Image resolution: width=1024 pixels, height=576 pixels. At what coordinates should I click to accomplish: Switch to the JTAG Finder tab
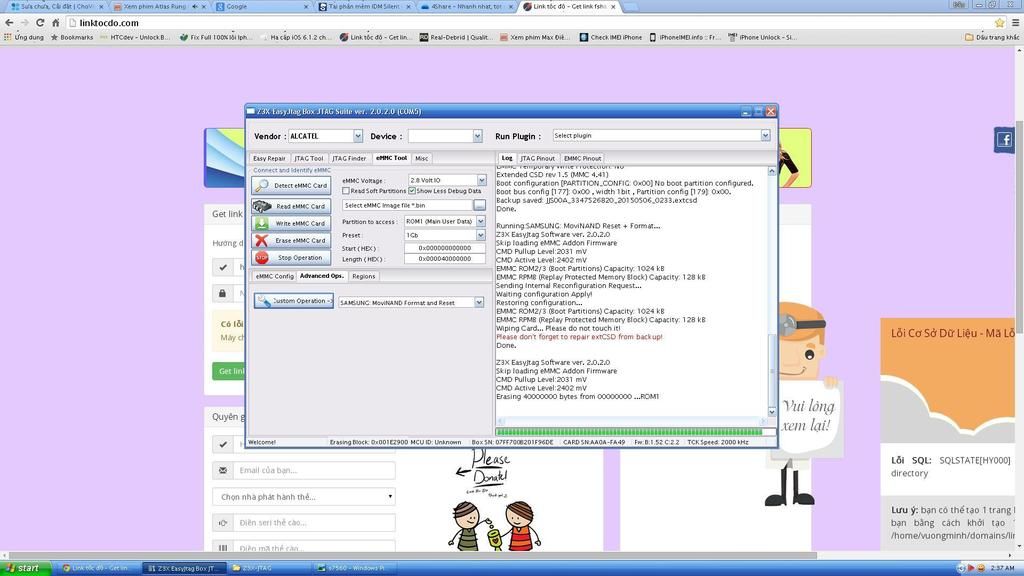tap(349, 158)
